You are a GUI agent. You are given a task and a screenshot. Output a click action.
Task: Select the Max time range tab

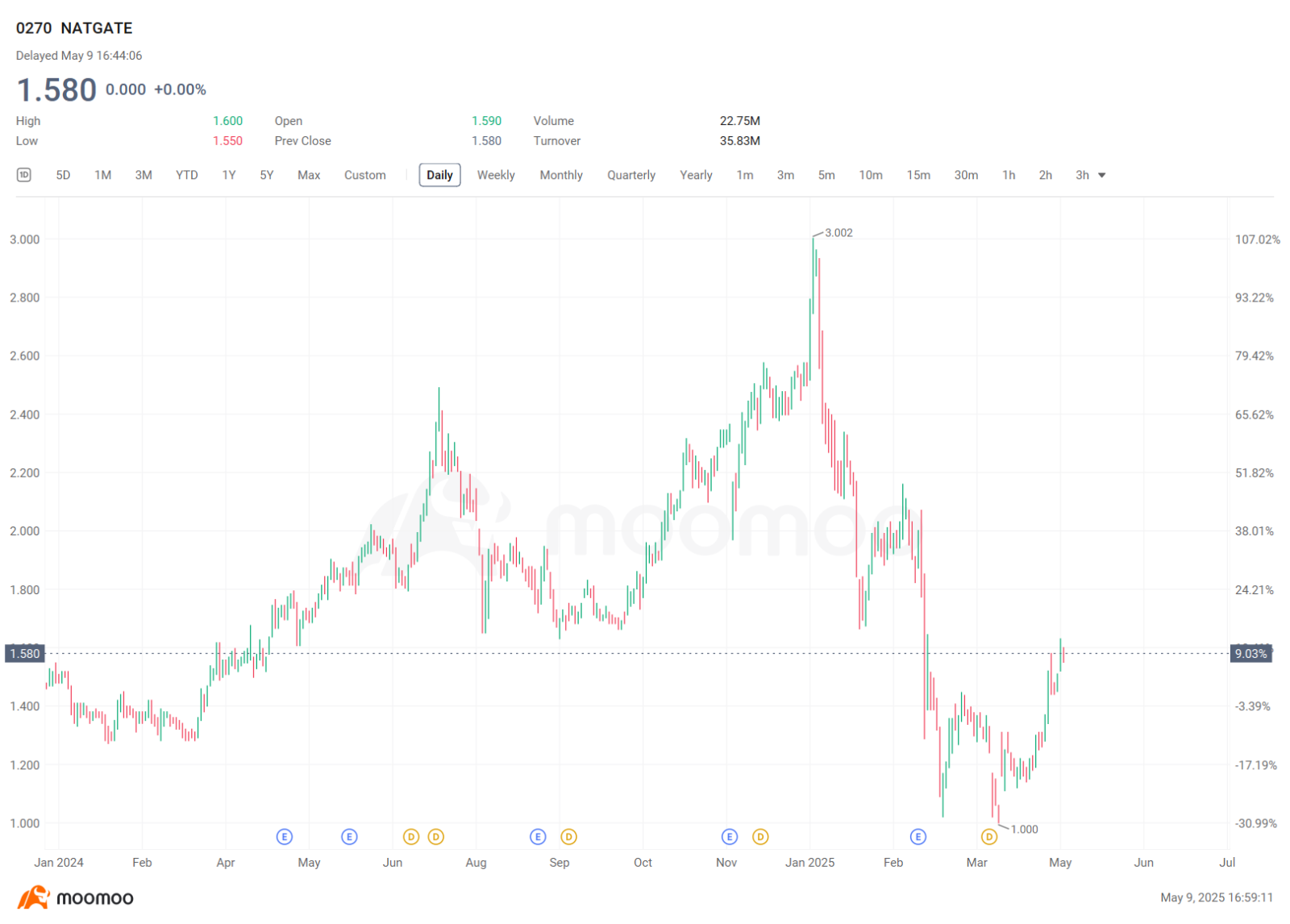(x=309, y=175)
